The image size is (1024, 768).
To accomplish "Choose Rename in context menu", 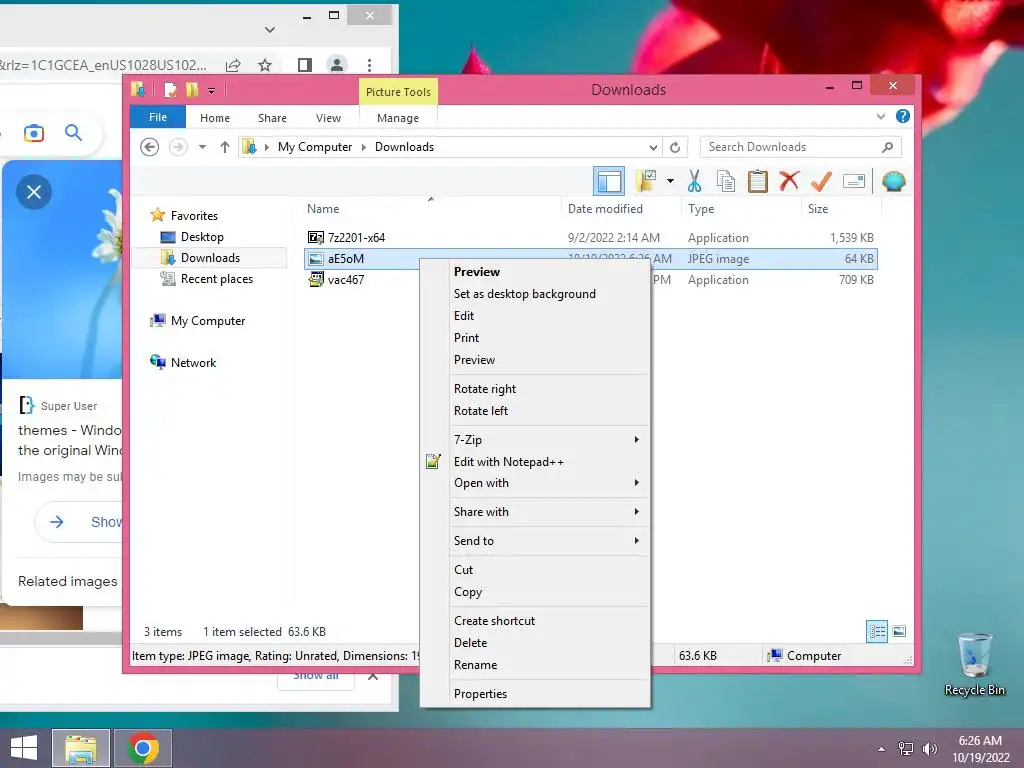I will click(x=535, y=665).
